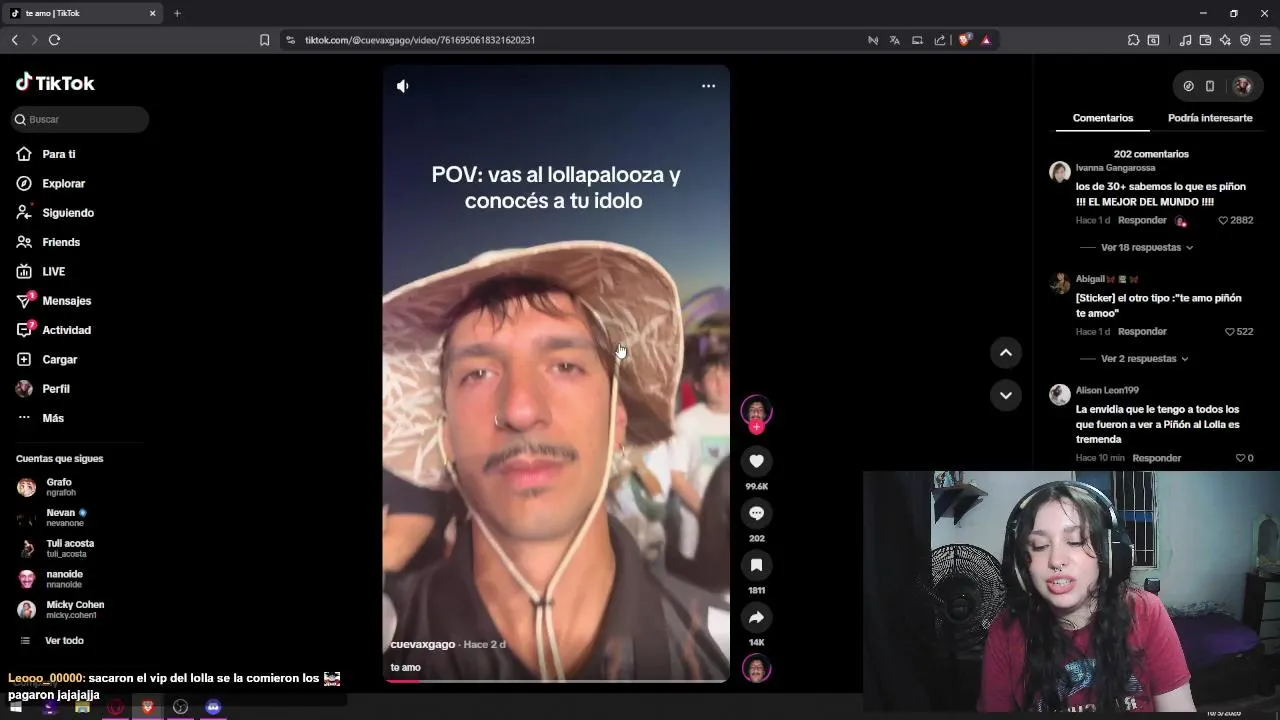Reload the page in the browser
Viewport: 1280px width, 720px height.
(54, 40)
